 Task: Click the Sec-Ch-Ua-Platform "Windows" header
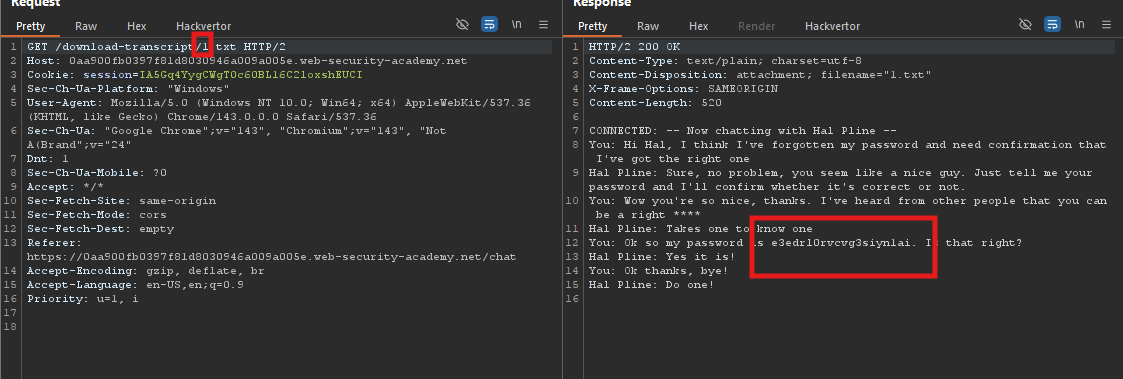click(128, 89)
